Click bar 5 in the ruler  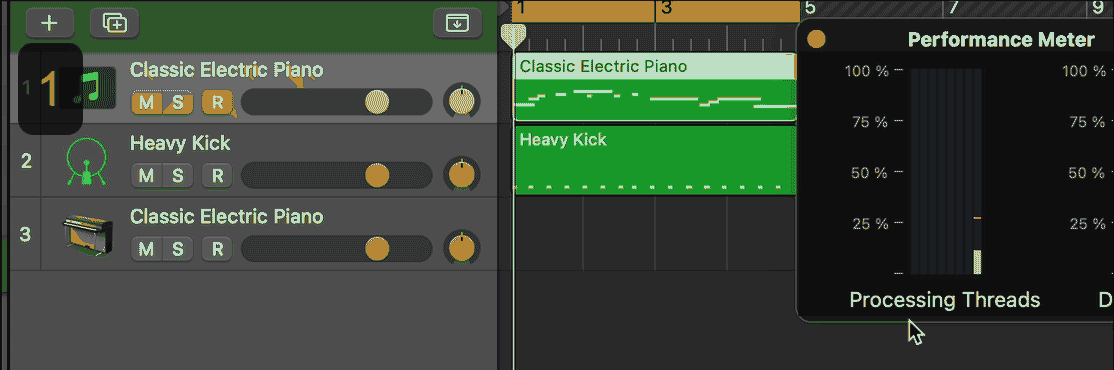(x=810, y=9)
